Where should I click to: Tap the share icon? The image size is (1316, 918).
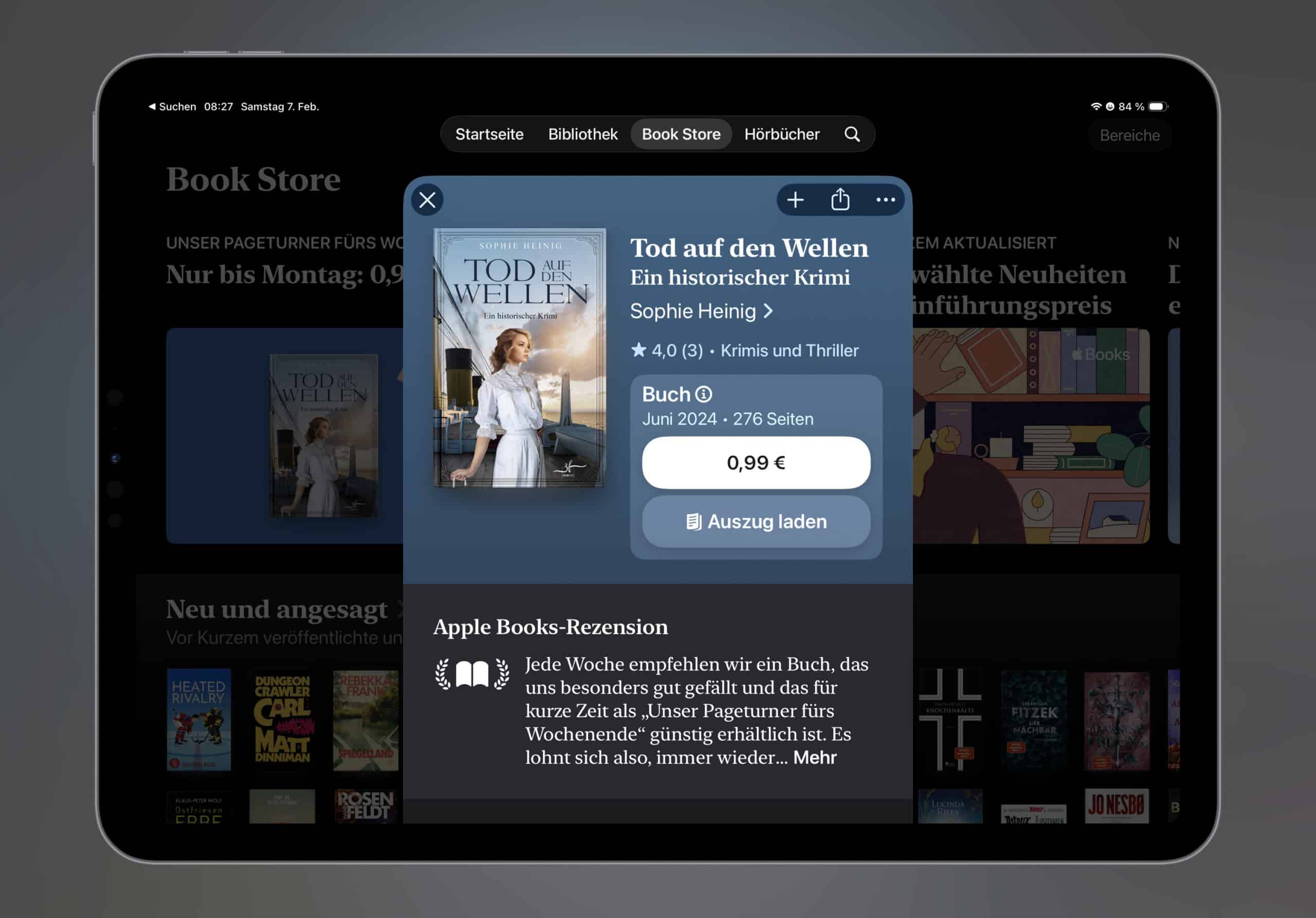840,200
